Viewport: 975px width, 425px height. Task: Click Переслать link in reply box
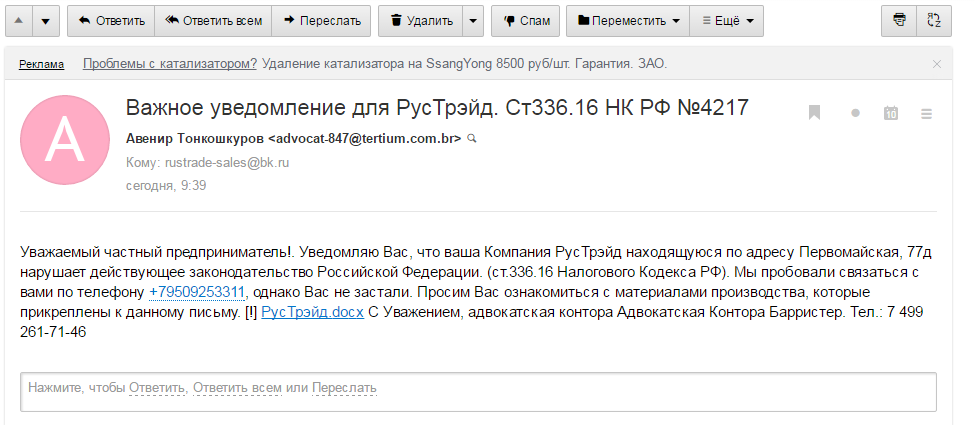point(344,388)
